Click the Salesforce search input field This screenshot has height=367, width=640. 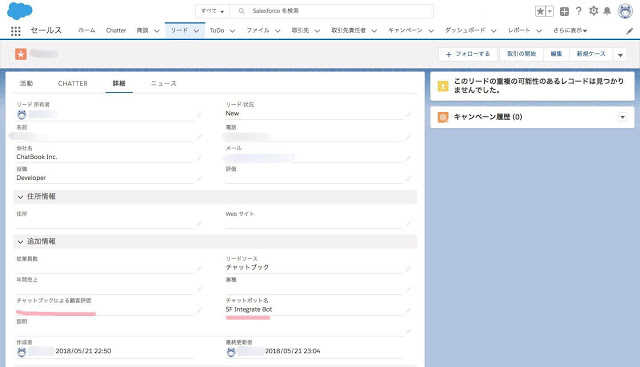(x=331, y=11)
